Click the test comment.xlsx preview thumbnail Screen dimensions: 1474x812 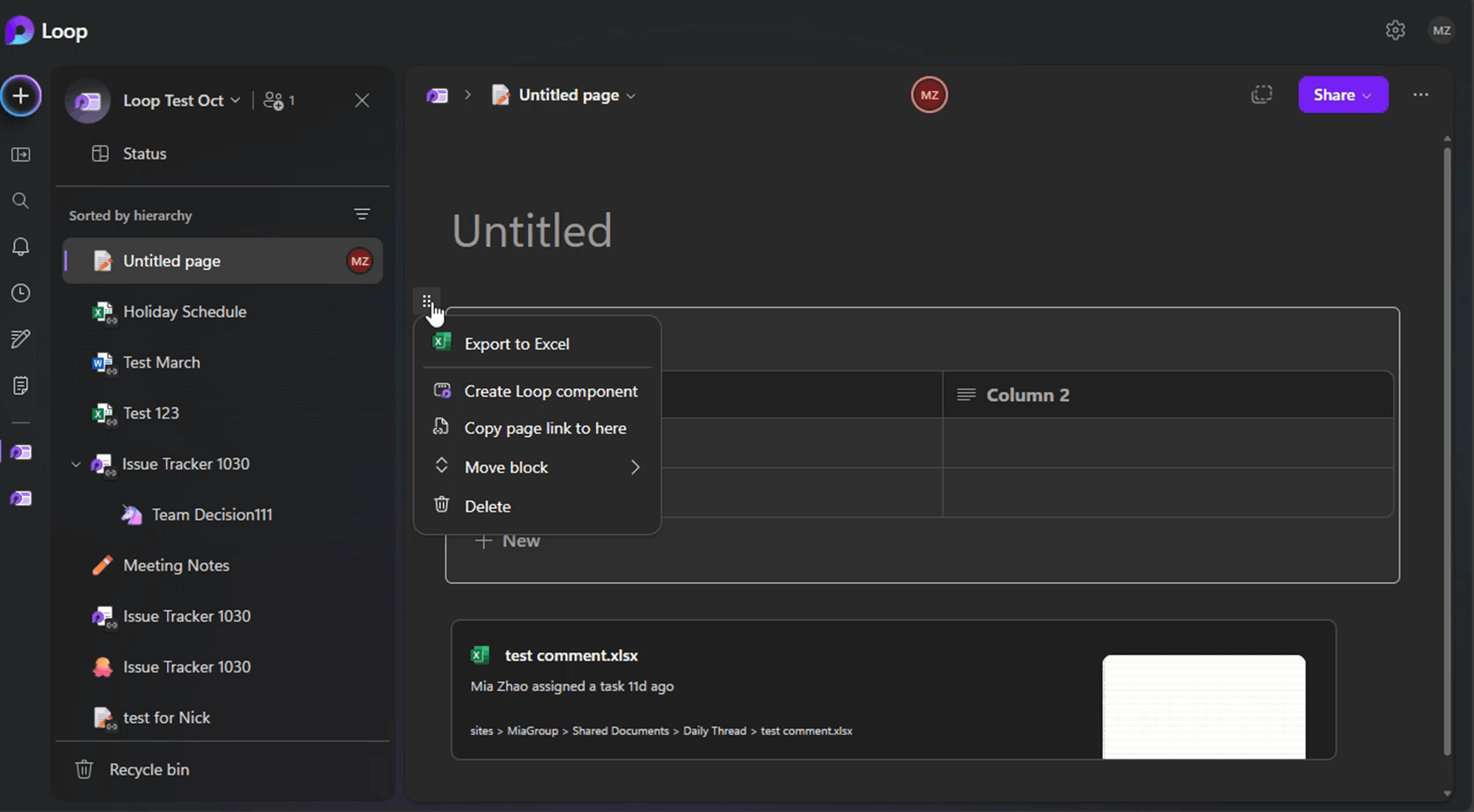click(1203, 706)
